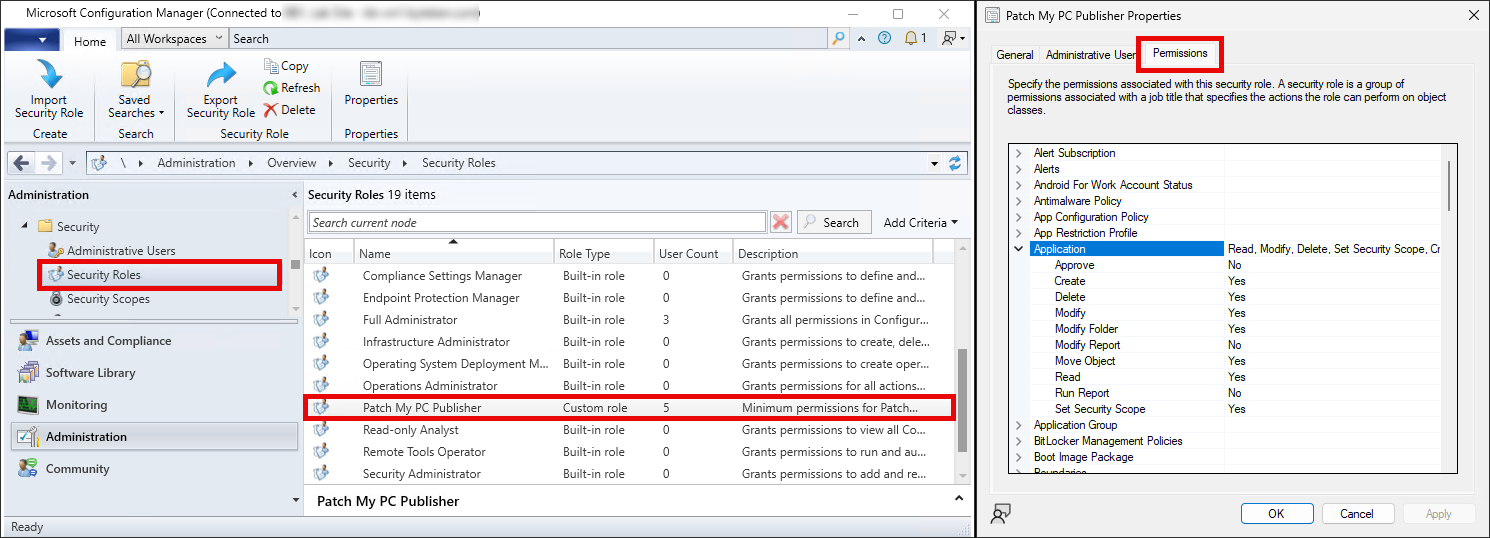Viewport: 1490px width, 538px height.
Task: Collapse the Administration navigation pane
Action: click(x=294, y=195)
